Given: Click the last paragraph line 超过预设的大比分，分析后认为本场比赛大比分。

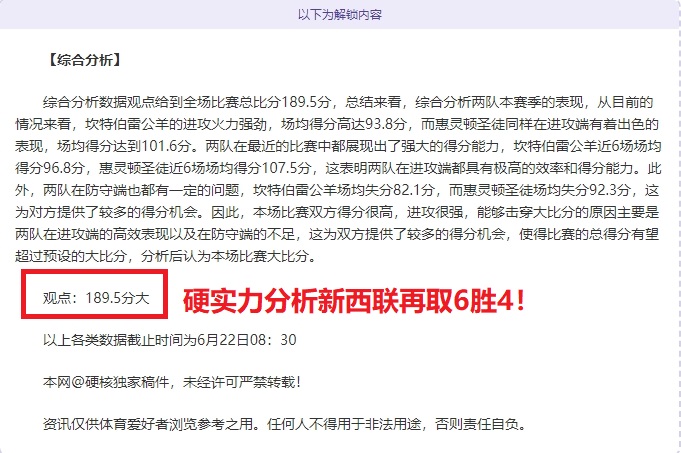Looking at the screenshot, I should [x=165, y=256].
